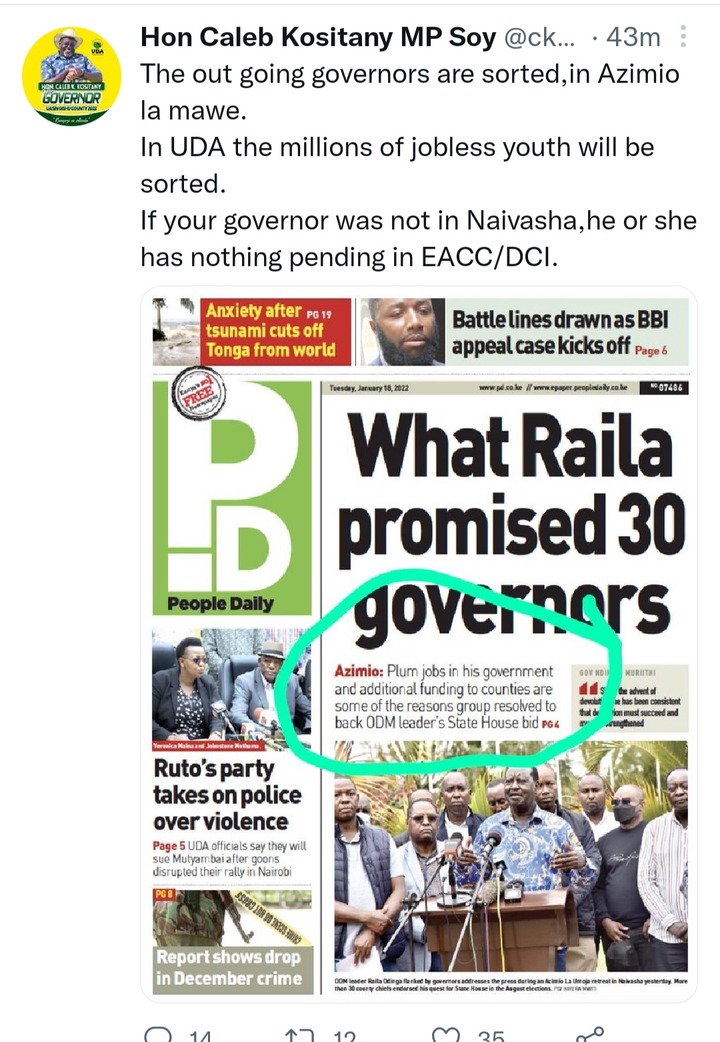Tap the 'Ruto's party takes on police' story
Viewport: 720px width, 1042px height.
227,795
